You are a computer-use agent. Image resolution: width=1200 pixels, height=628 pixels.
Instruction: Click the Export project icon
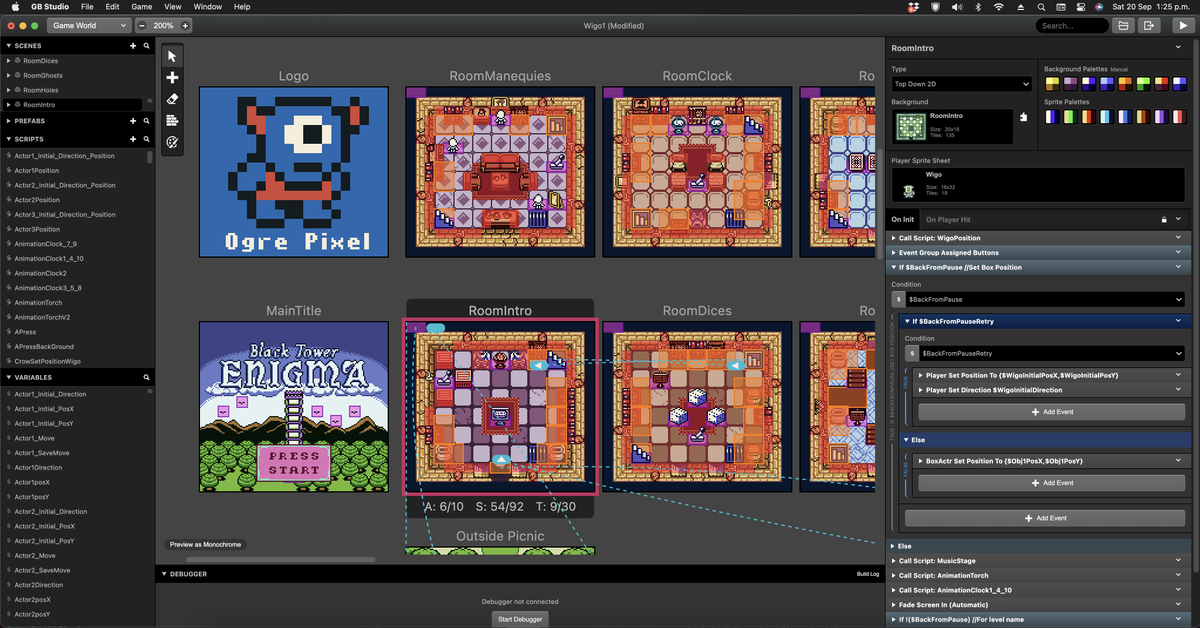point(1150,25)
